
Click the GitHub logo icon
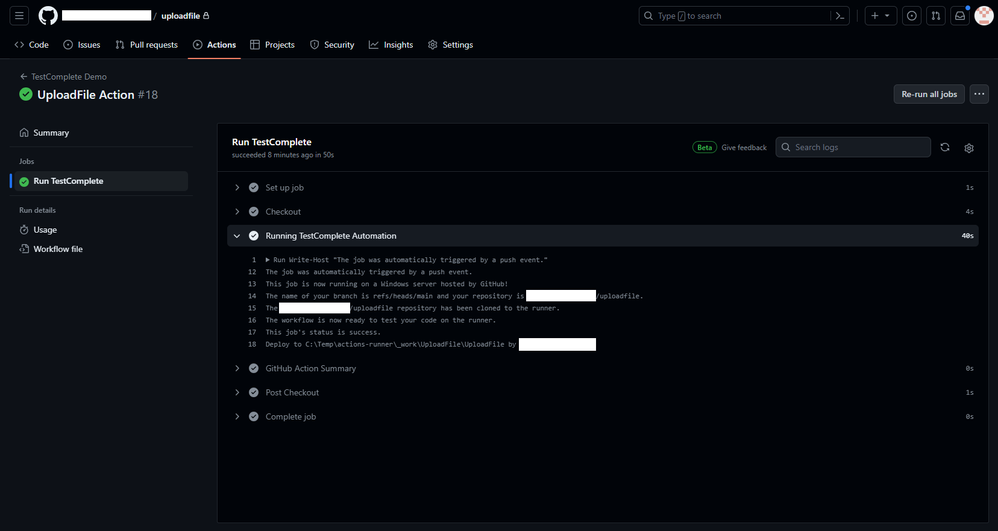[x=48, y=16]
